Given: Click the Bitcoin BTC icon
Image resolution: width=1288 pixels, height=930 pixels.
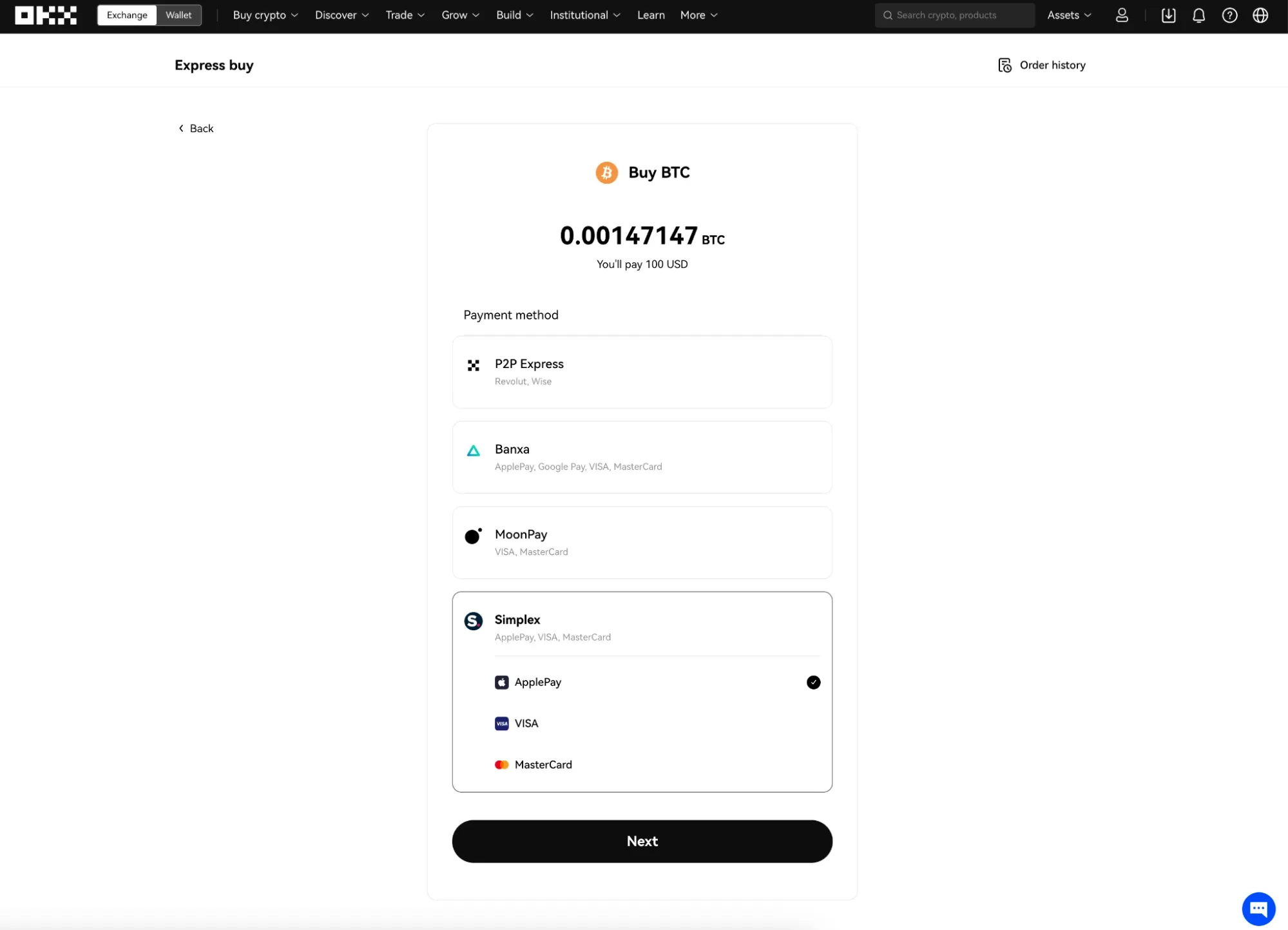Looking at the screenshot, I should pos(607,172).
